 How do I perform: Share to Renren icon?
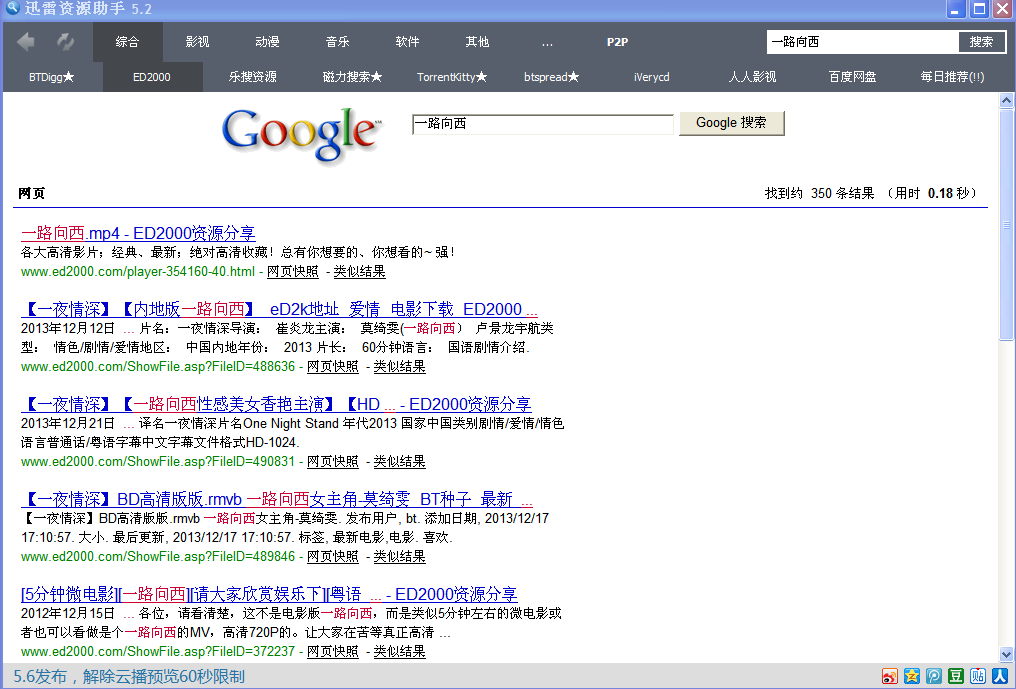click(1000, 676)
